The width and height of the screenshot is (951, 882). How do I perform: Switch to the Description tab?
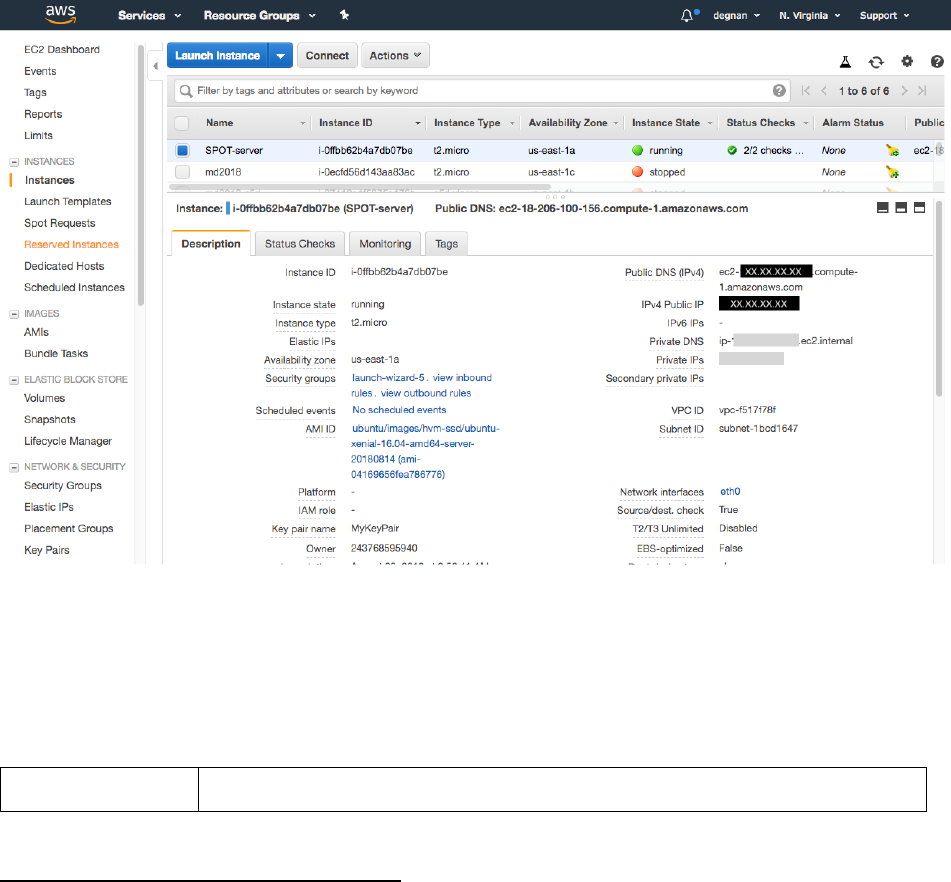click(x=211, y=243)
